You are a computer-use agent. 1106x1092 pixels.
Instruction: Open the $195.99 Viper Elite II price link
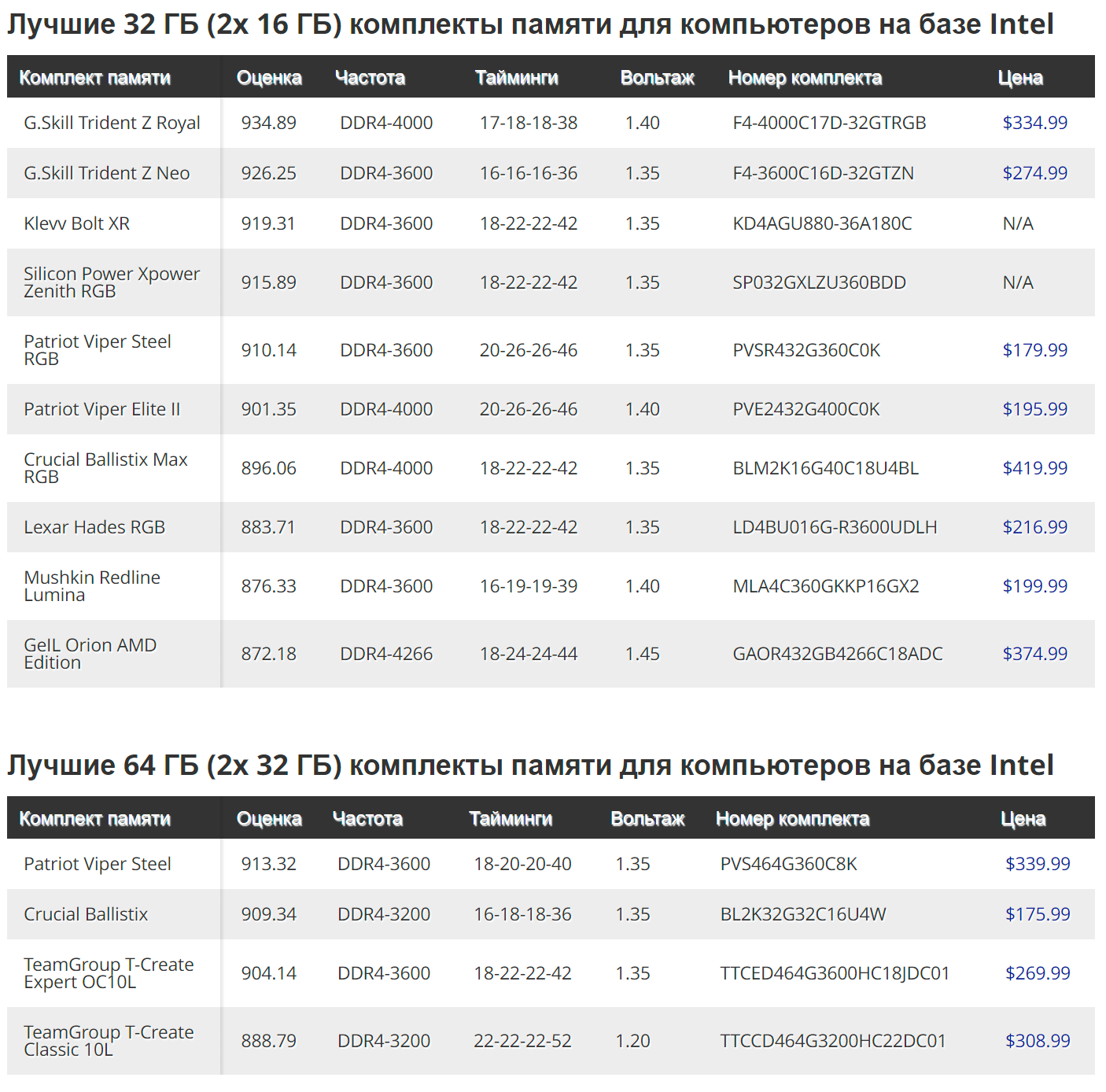[1034, 409]
